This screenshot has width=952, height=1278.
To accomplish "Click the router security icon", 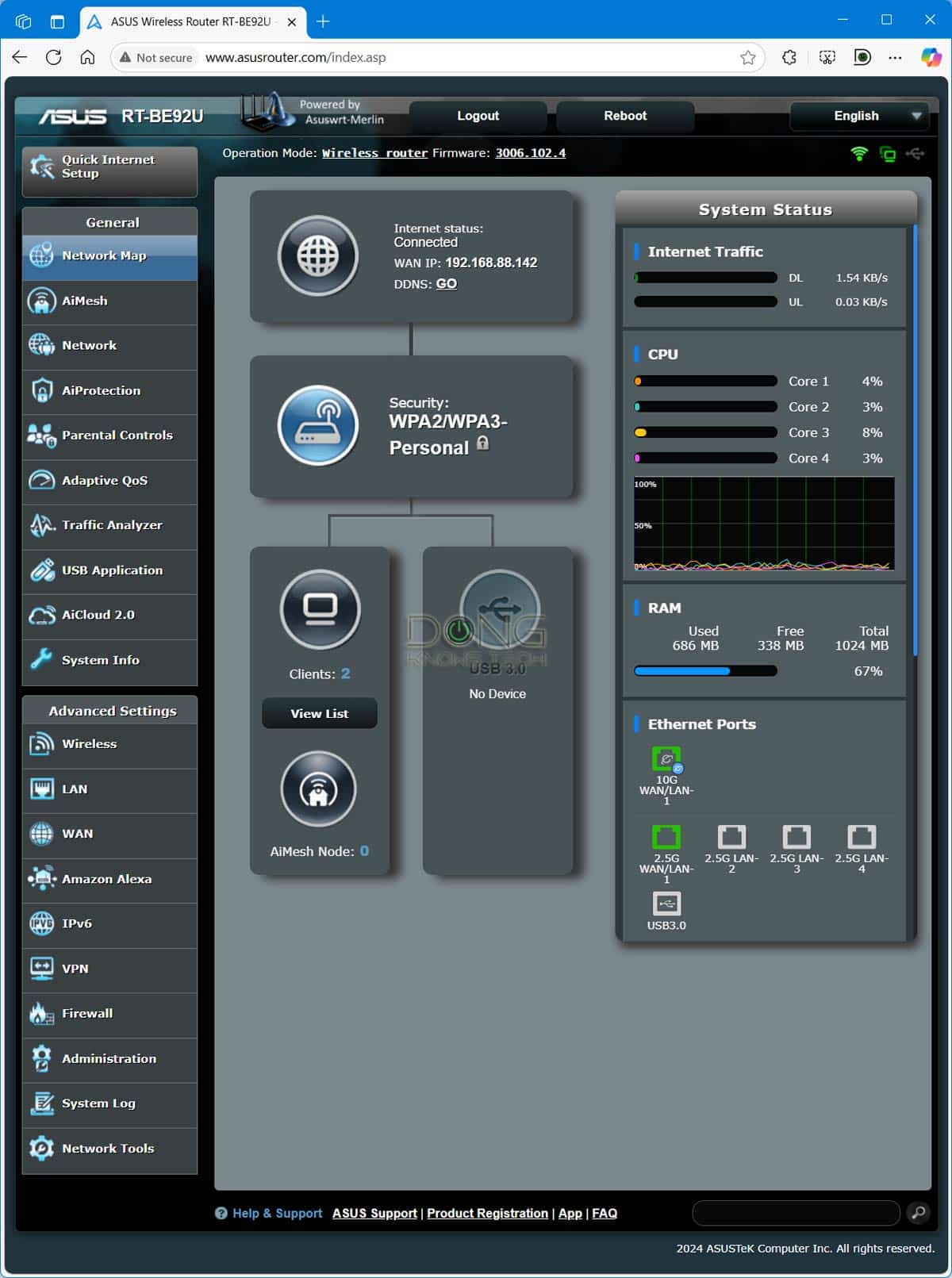I will 318,426.
